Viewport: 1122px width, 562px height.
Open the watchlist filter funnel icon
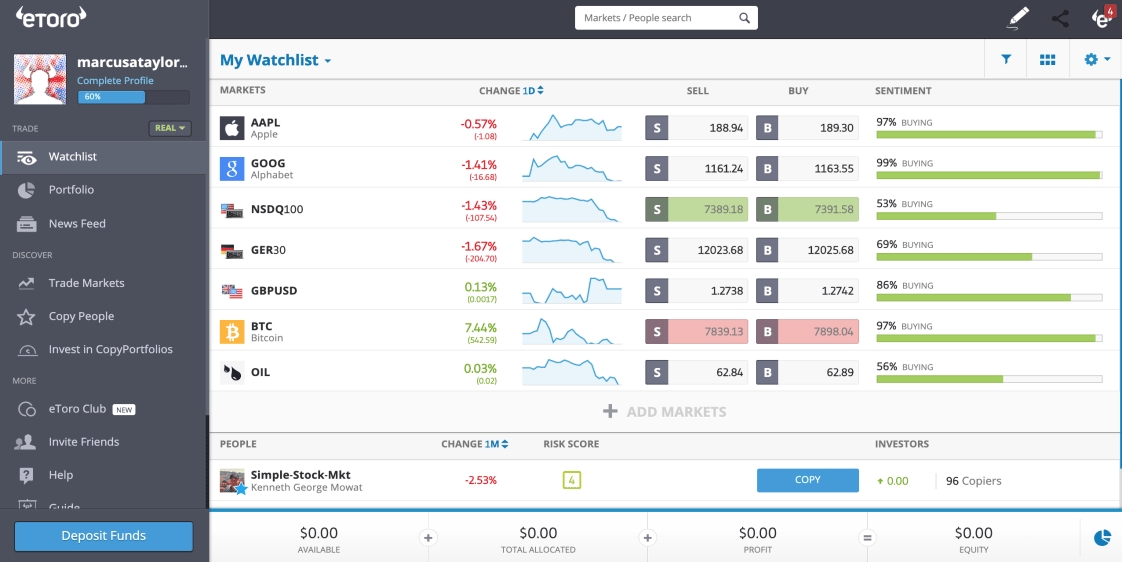1006,59
